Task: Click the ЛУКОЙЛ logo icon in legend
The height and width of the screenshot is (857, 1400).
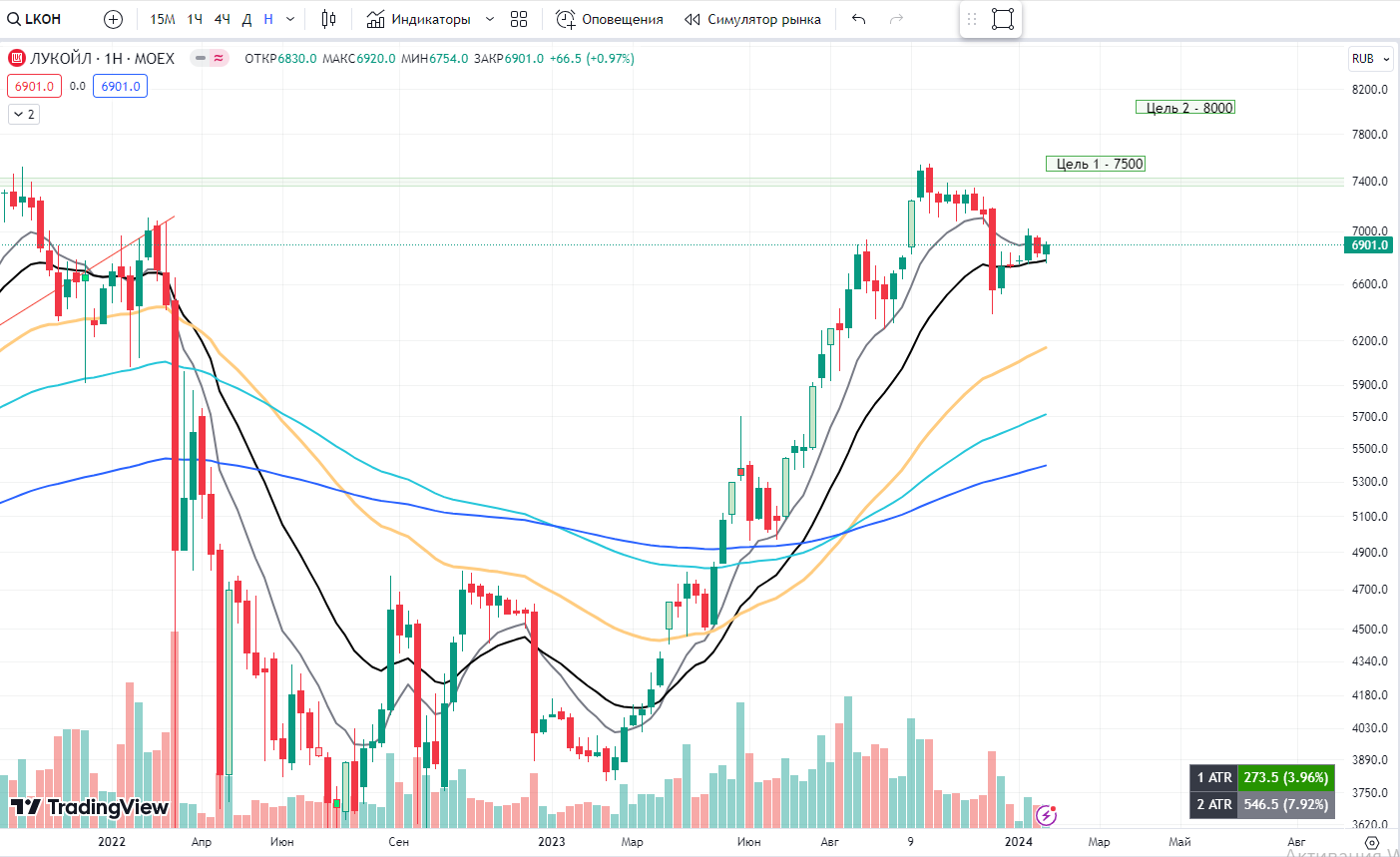Action: [x=17, y=59]
